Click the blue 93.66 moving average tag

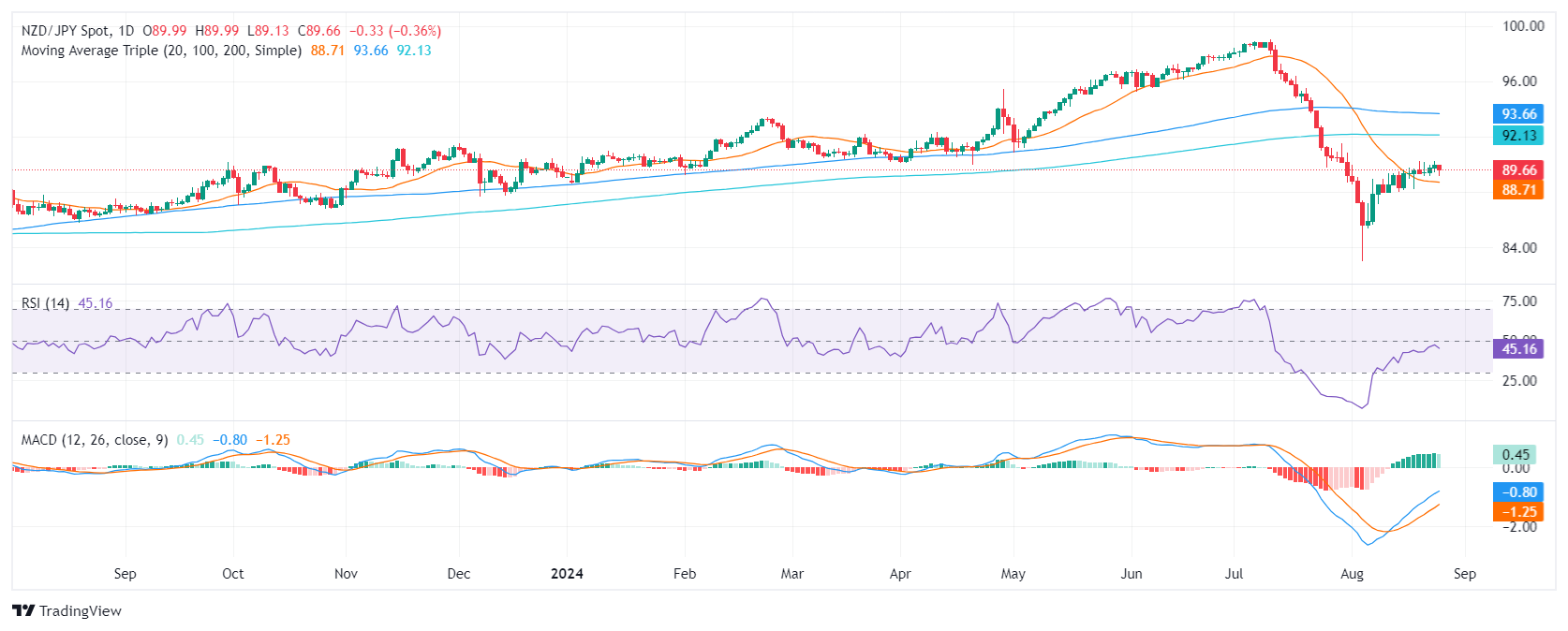pos(1518,113)
